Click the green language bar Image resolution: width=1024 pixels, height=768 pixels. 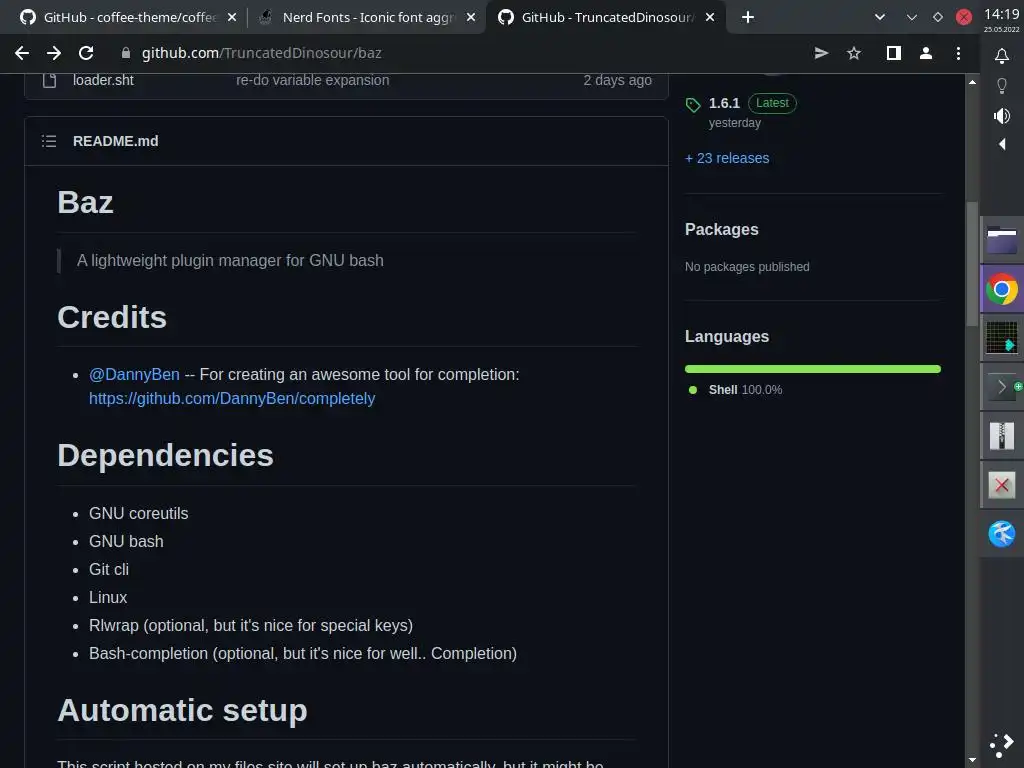click(x=812, y=369)
